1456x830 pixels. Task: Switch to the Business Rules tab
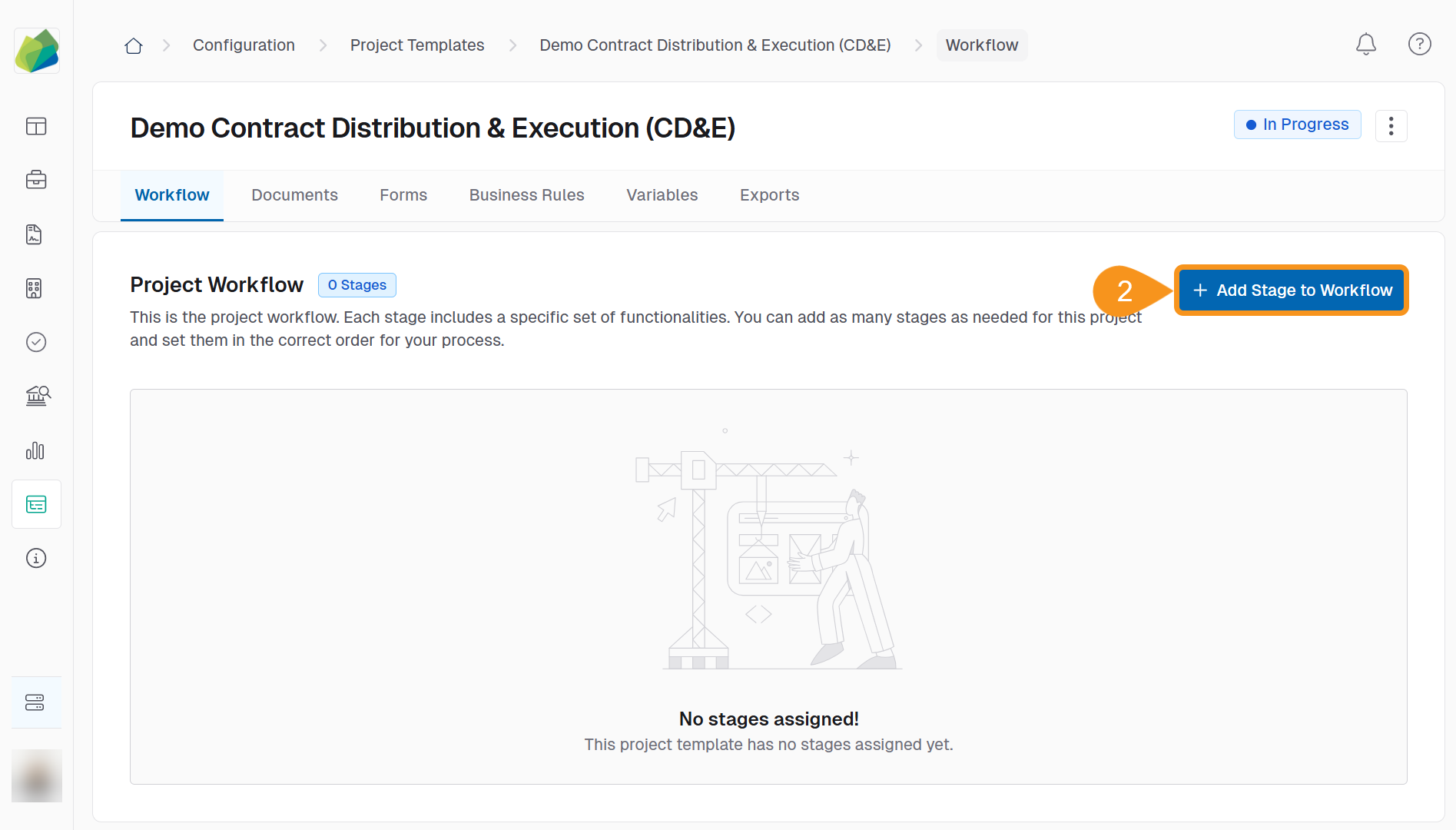pos(526,195)
